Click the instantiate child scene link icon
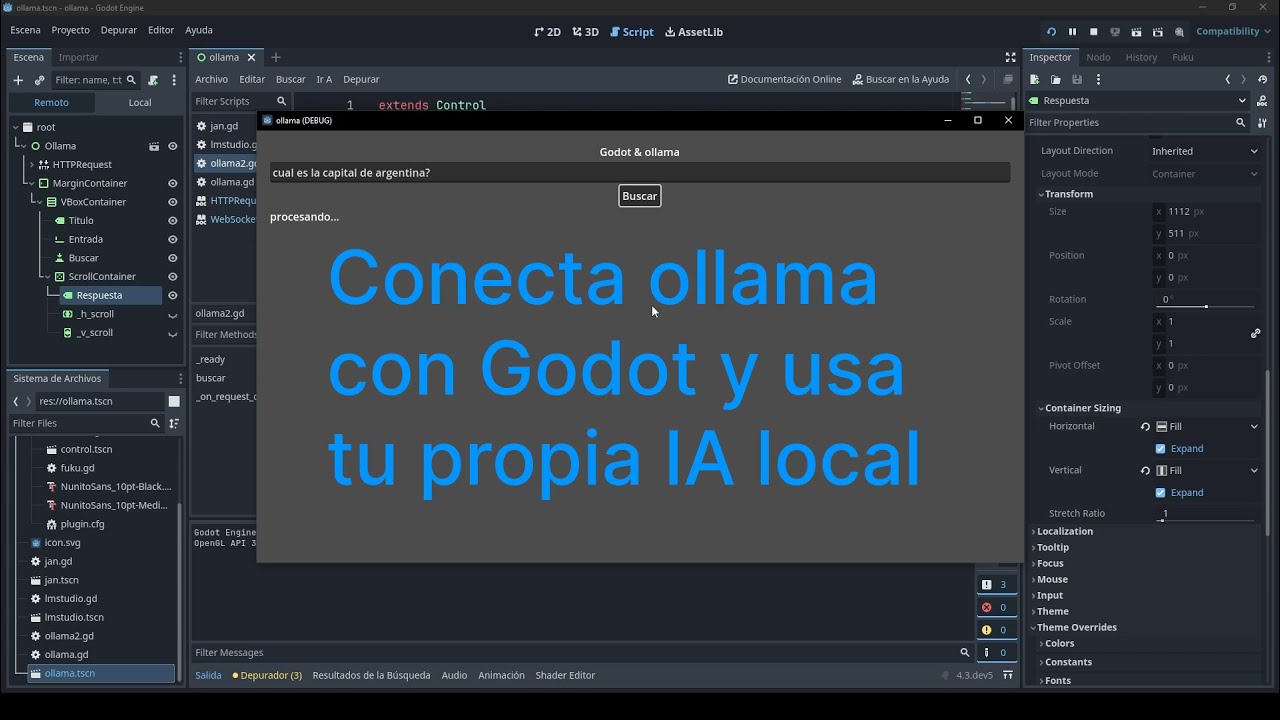 coord(39,80)
